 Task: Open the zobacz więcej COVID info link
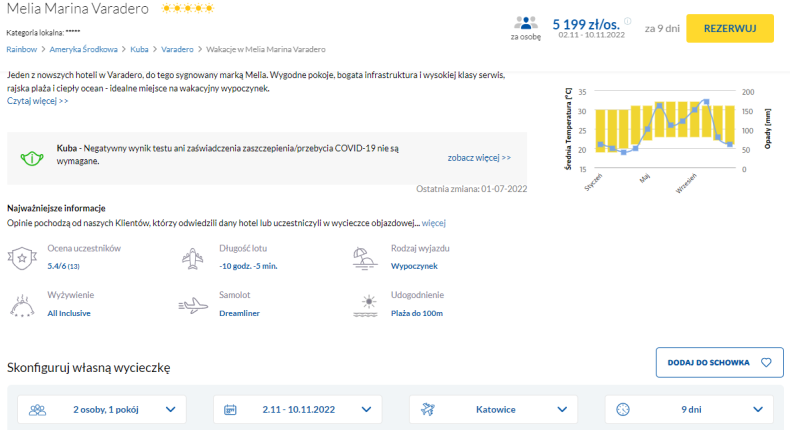pos(479,158)
